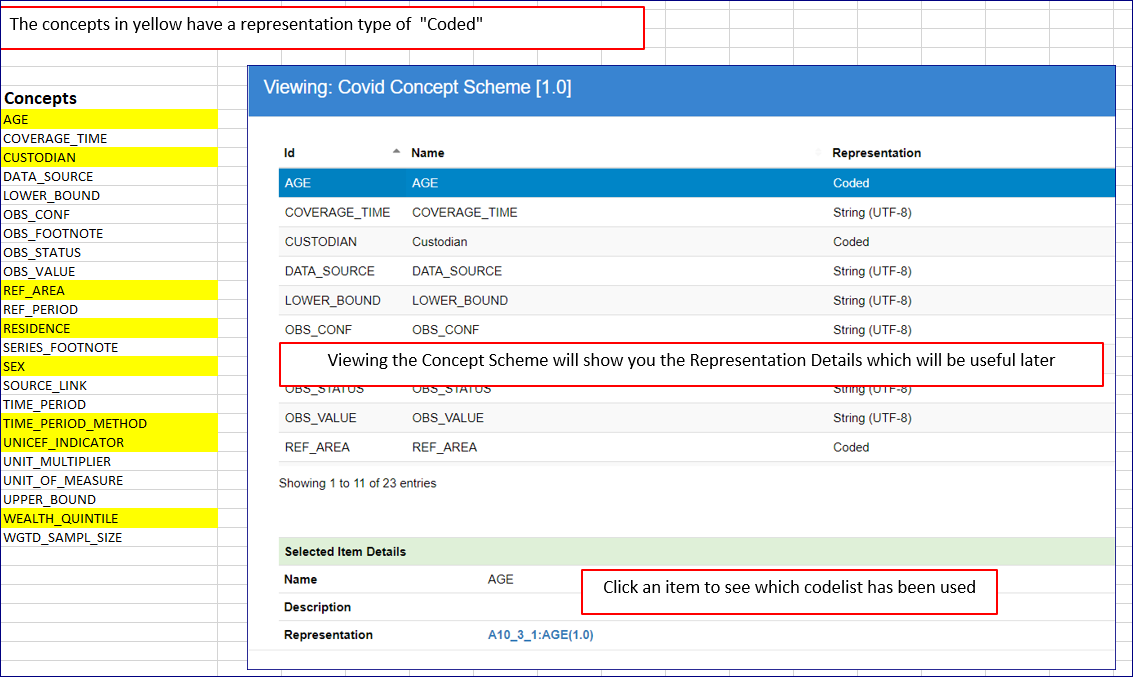Click the Viewing: Covid Concept Scheme title bar
Viewport: 1133px width, 677px height.
click(680, 88)
